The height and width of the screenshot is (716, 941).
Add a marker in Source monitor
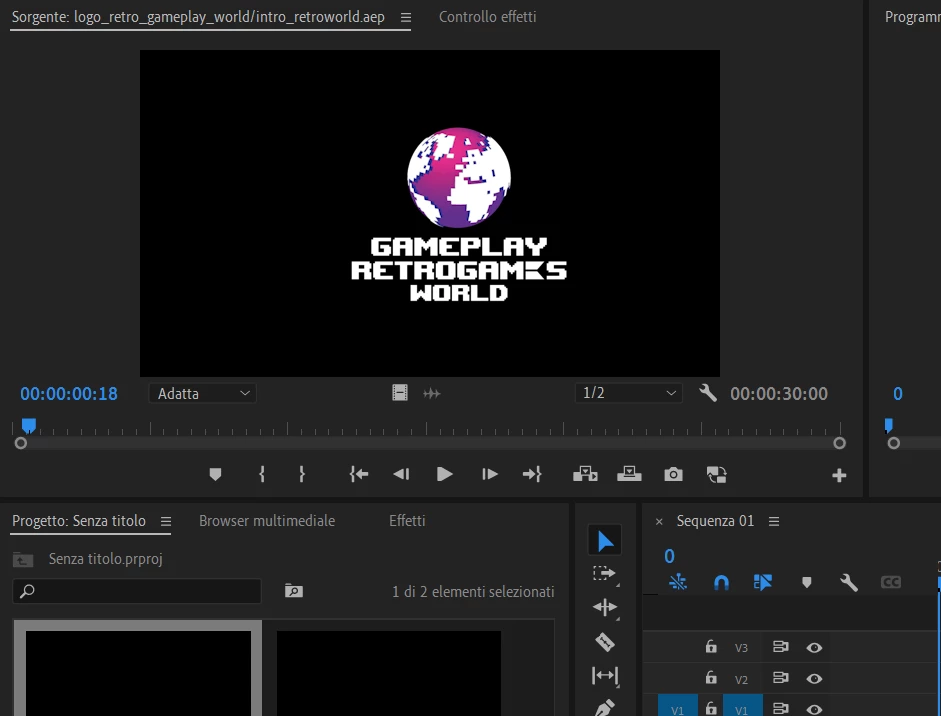tap(215, 475)
